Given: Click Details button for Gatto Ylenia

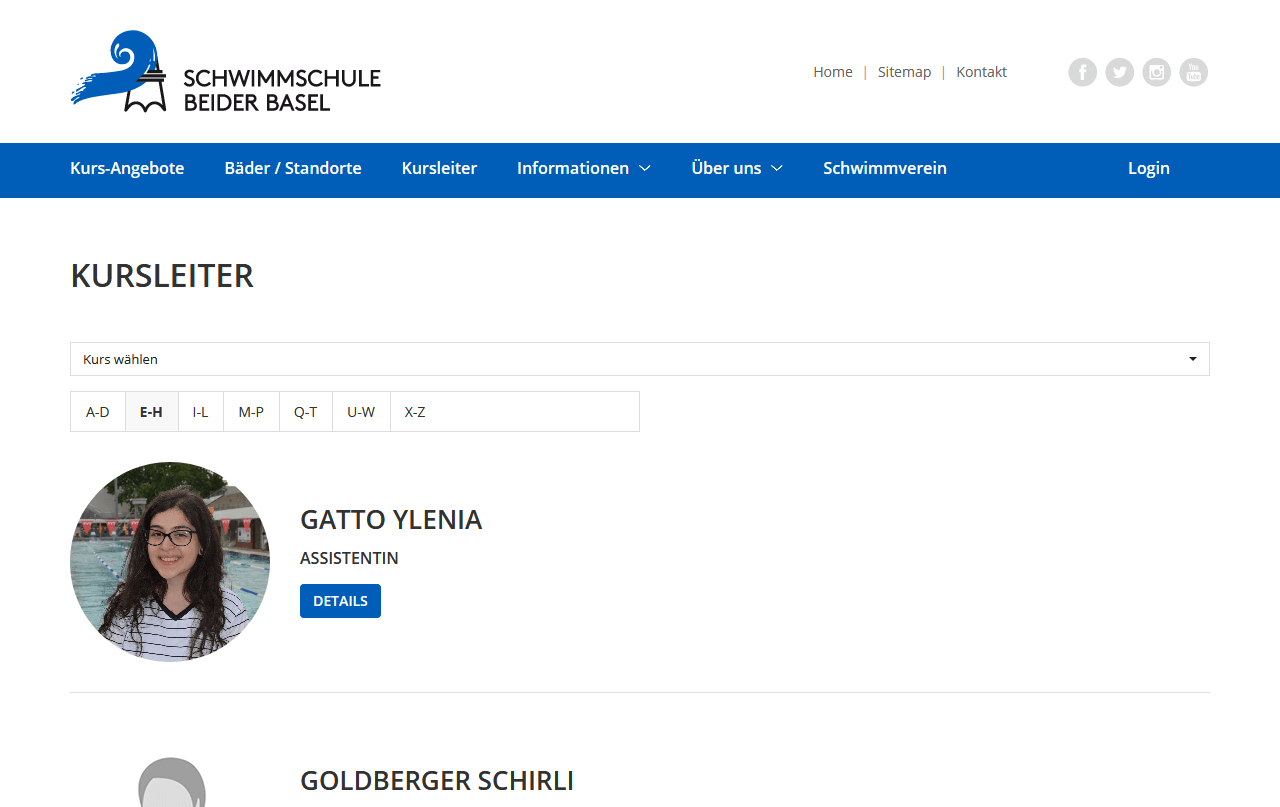Looking at the screenshot, I should point(340,601).
